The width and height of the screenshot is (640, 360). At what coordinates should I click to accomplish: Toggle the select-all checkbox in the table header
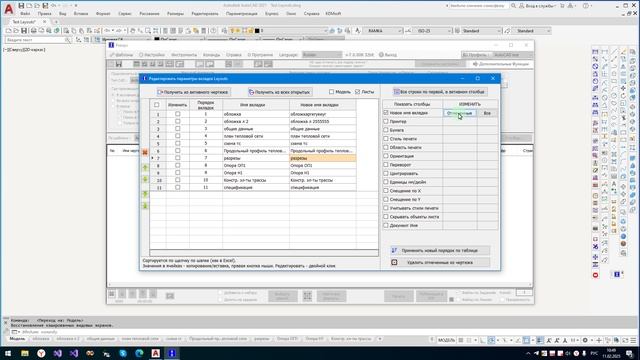157,105
